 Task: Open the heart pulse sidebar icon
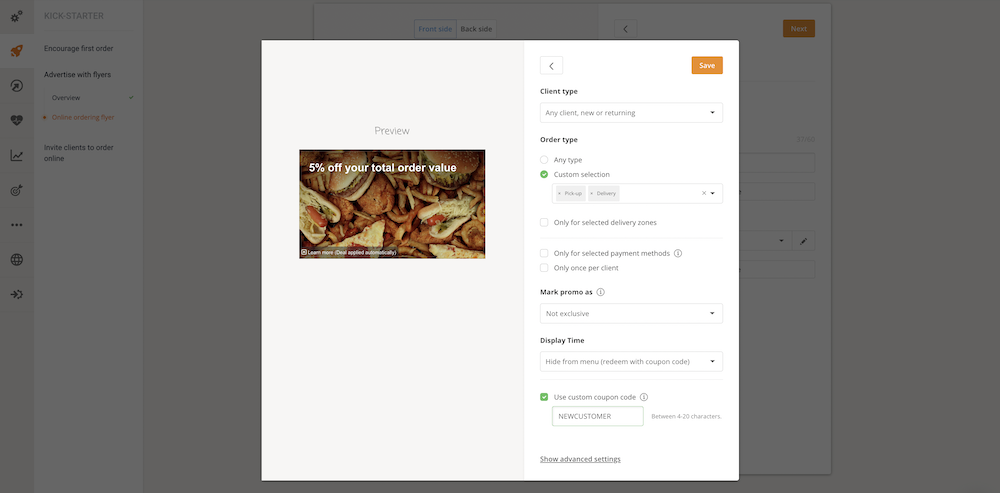tap(17, 121)
